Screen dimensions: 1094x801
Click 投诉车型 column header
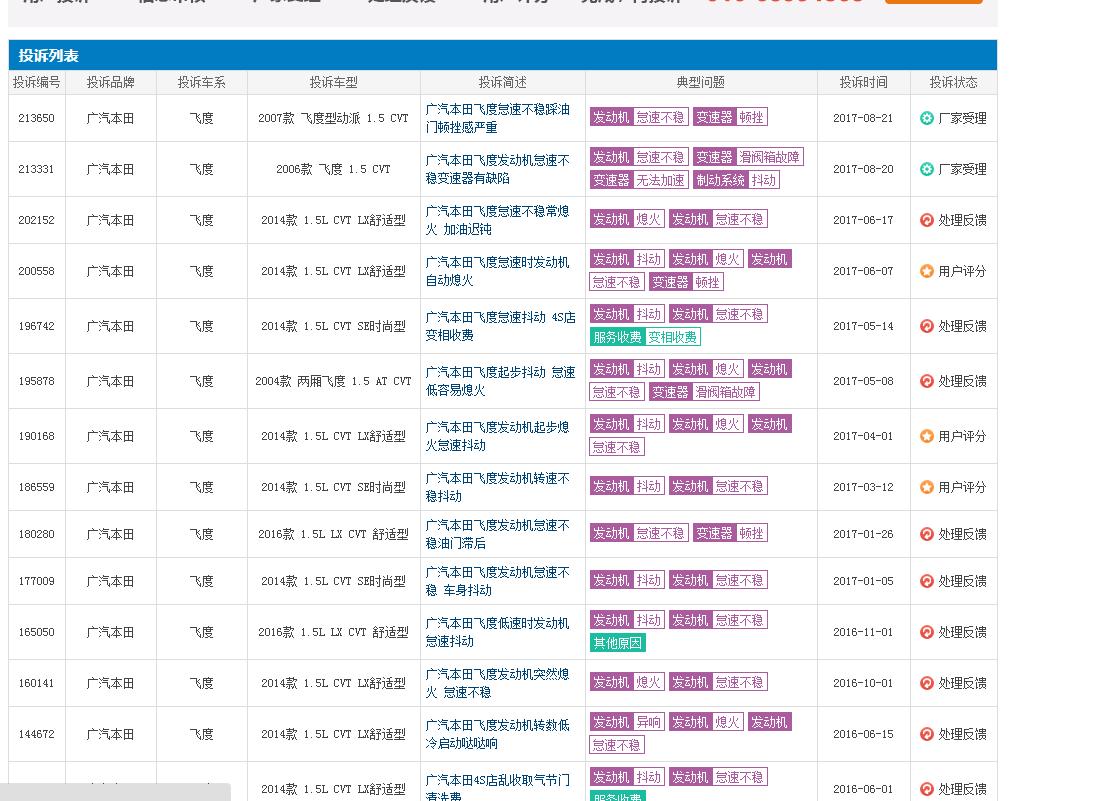(x=334, y=82)
